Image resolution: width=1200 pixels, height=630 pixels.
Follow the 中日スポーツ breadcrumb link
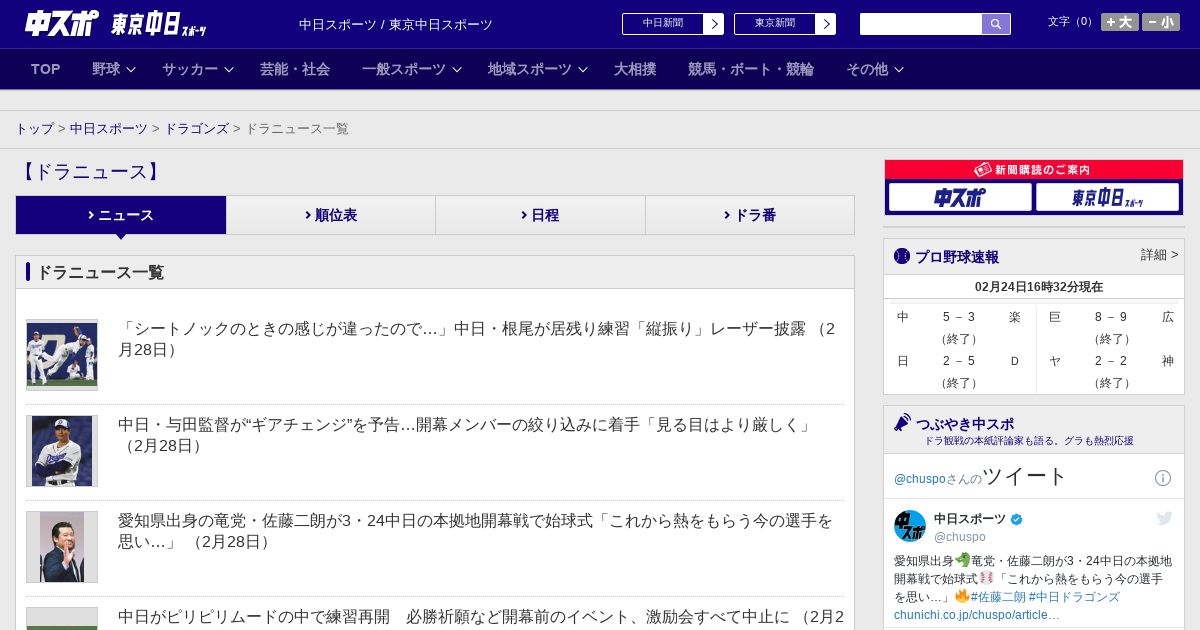[109, 129]
